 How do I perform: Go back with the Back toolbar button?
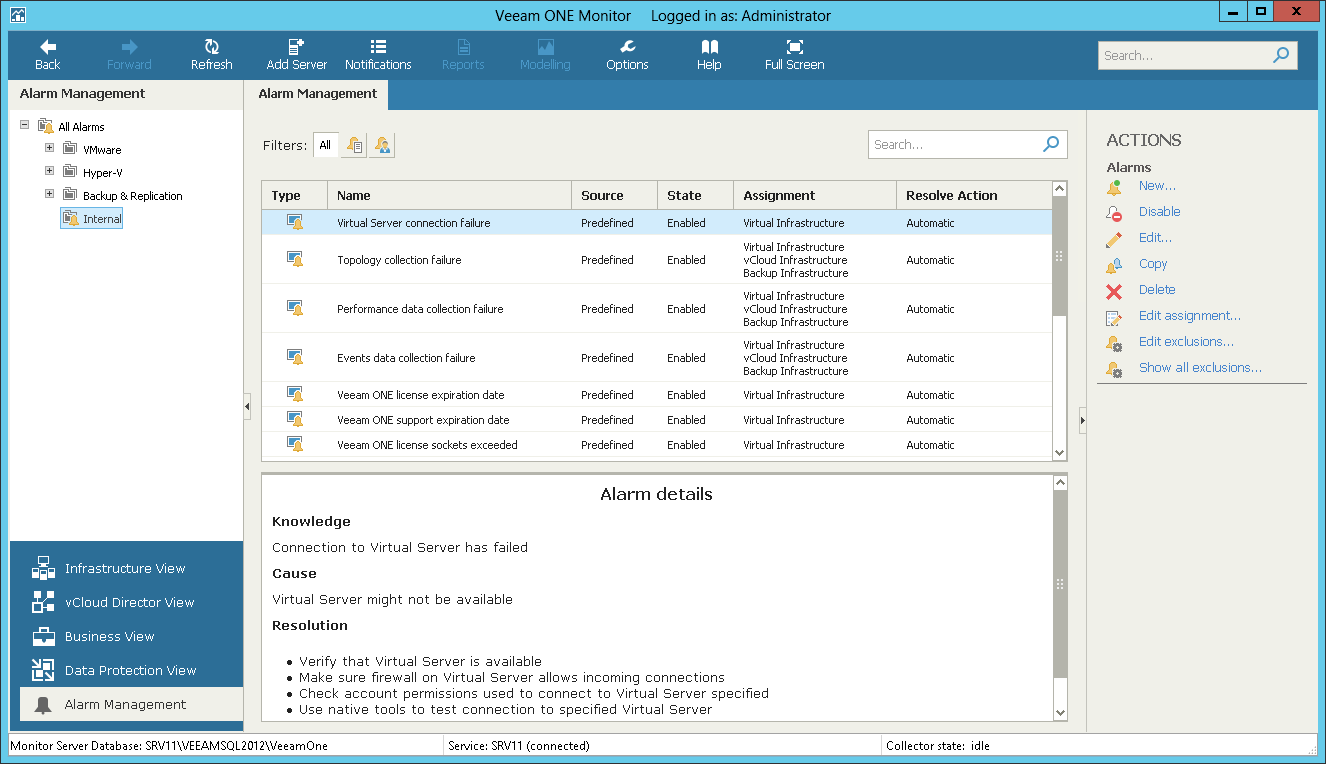pos(47,55)
